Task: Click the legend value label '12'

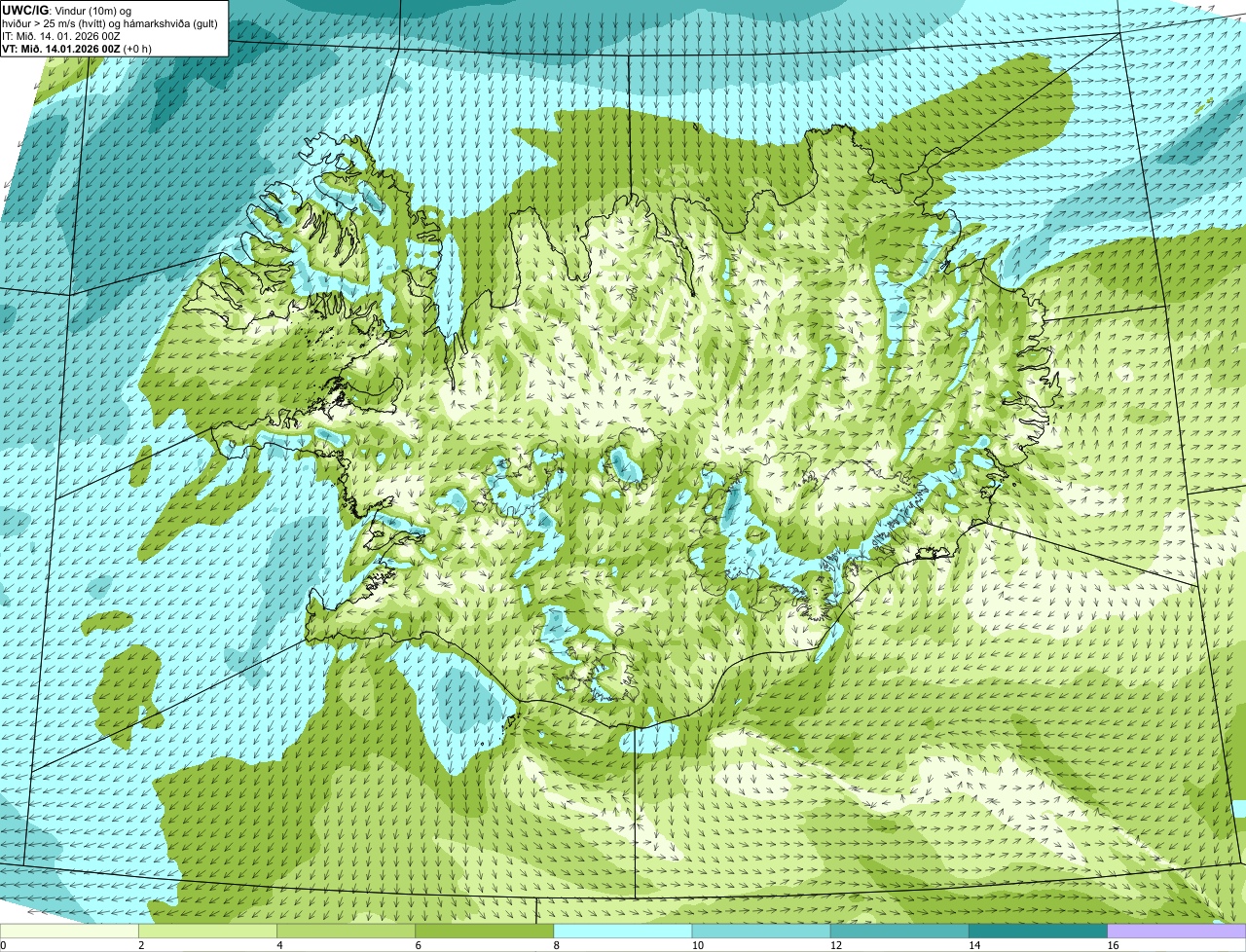Action: tap(835, 945)
